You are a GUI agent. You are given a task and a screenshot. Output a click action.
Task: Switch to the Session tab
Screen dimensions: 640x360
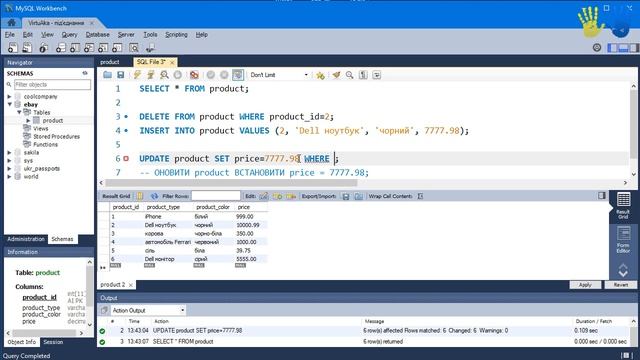pos(53,342)
